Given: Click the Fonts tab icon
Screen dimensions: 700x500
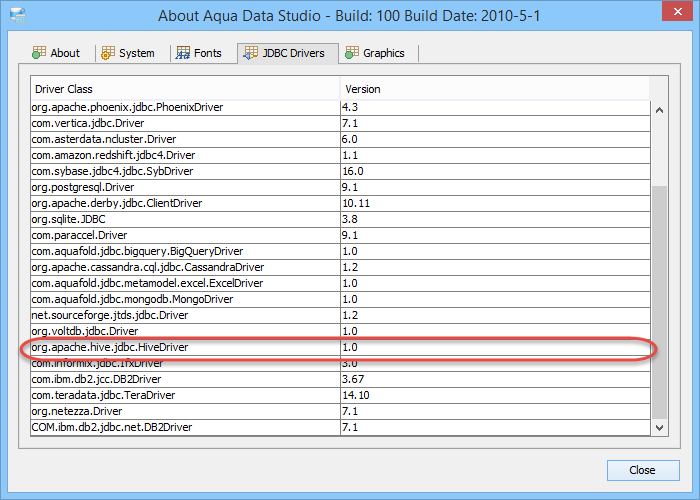Looking at the screenshot, I should pos(183,53).
